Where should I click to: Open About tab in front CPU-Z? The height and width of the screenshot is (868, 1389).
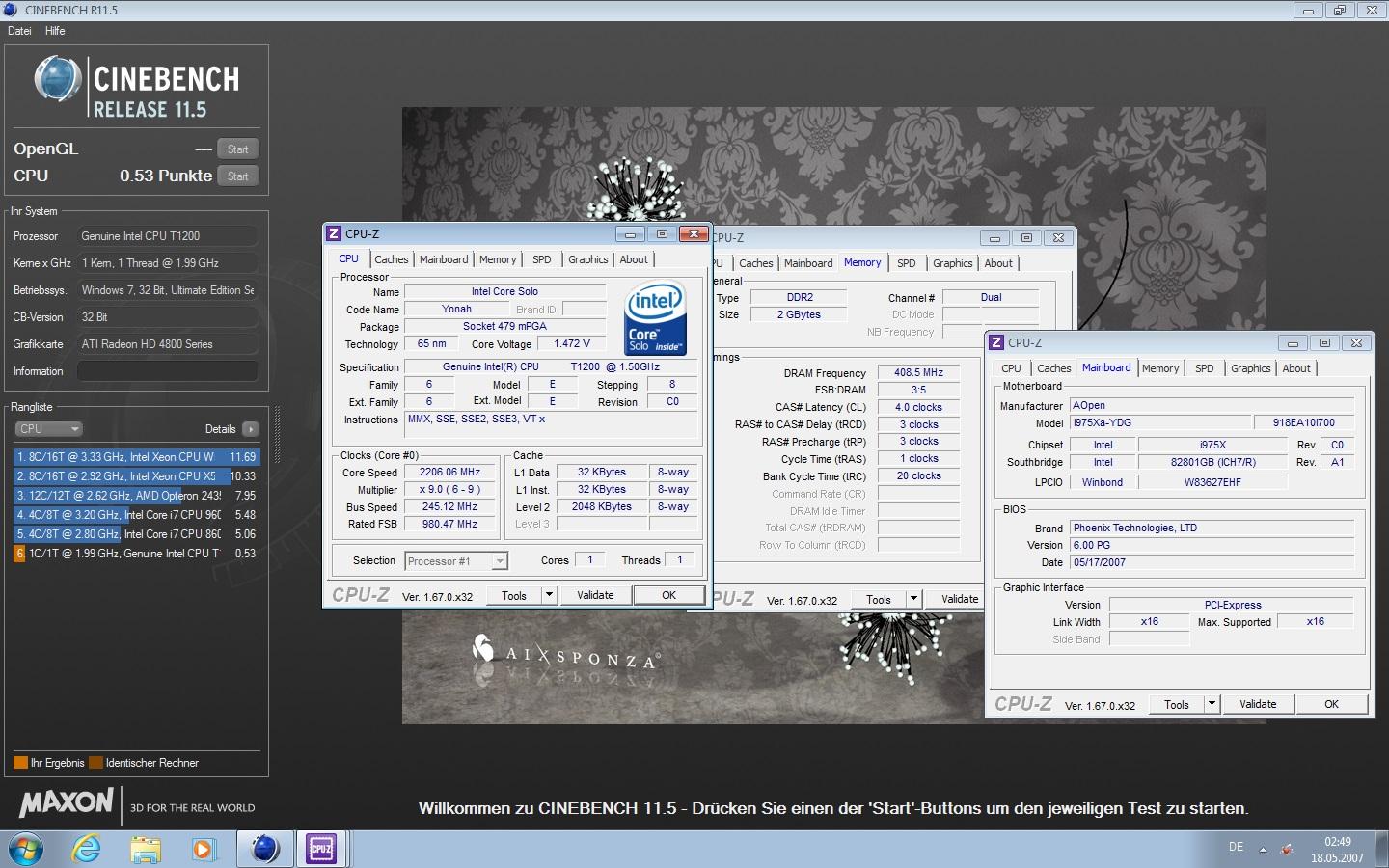634,259
